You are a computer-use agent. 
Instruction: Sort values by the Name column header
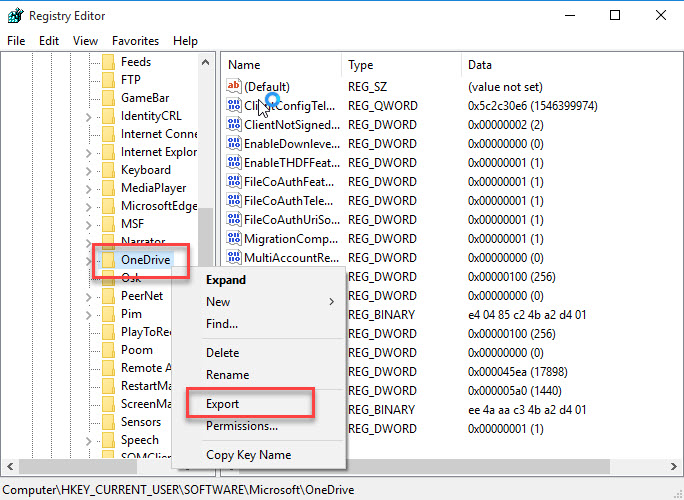point(282,65)
